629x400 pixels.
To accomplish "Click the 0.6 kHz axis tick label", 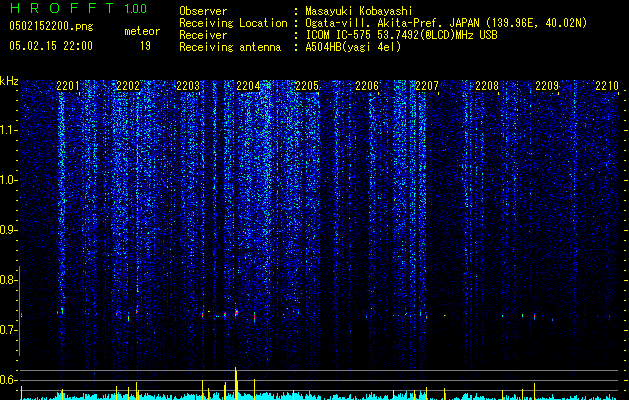I will [9, 380].
